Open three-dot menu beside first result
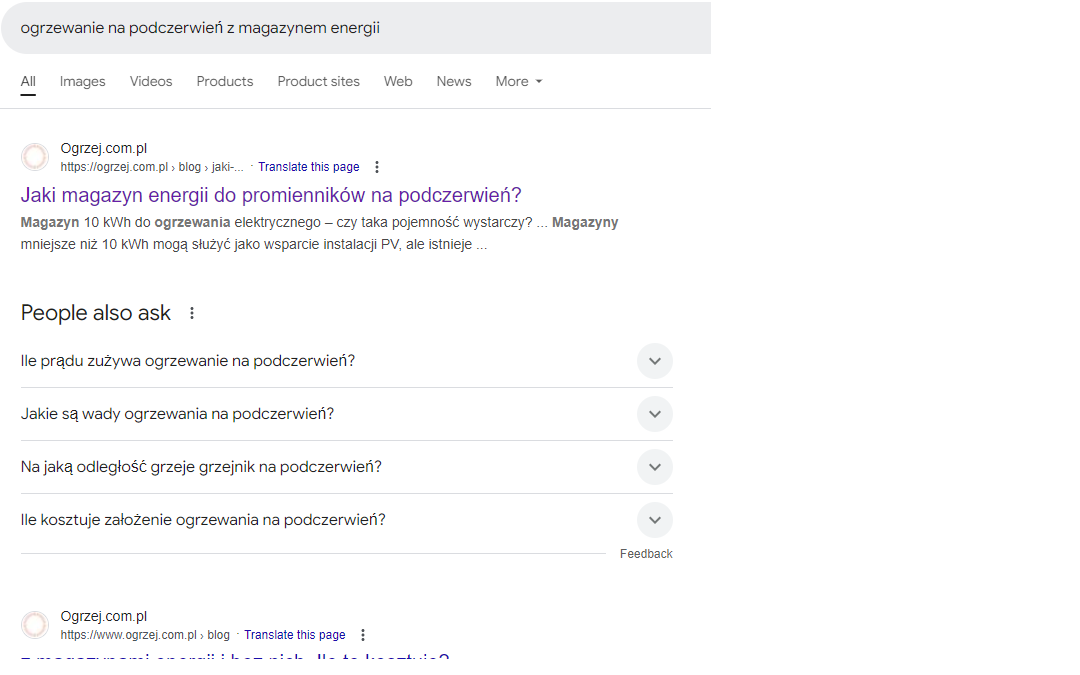The width and height of the screenshot is (1080, 675). (x=377, y=167)
